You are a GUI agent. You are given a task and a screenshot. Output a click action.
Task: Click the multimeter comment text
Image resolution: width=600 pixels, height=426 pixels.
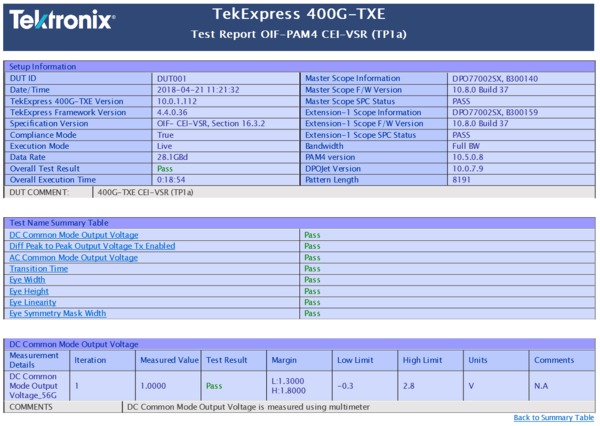248,407
